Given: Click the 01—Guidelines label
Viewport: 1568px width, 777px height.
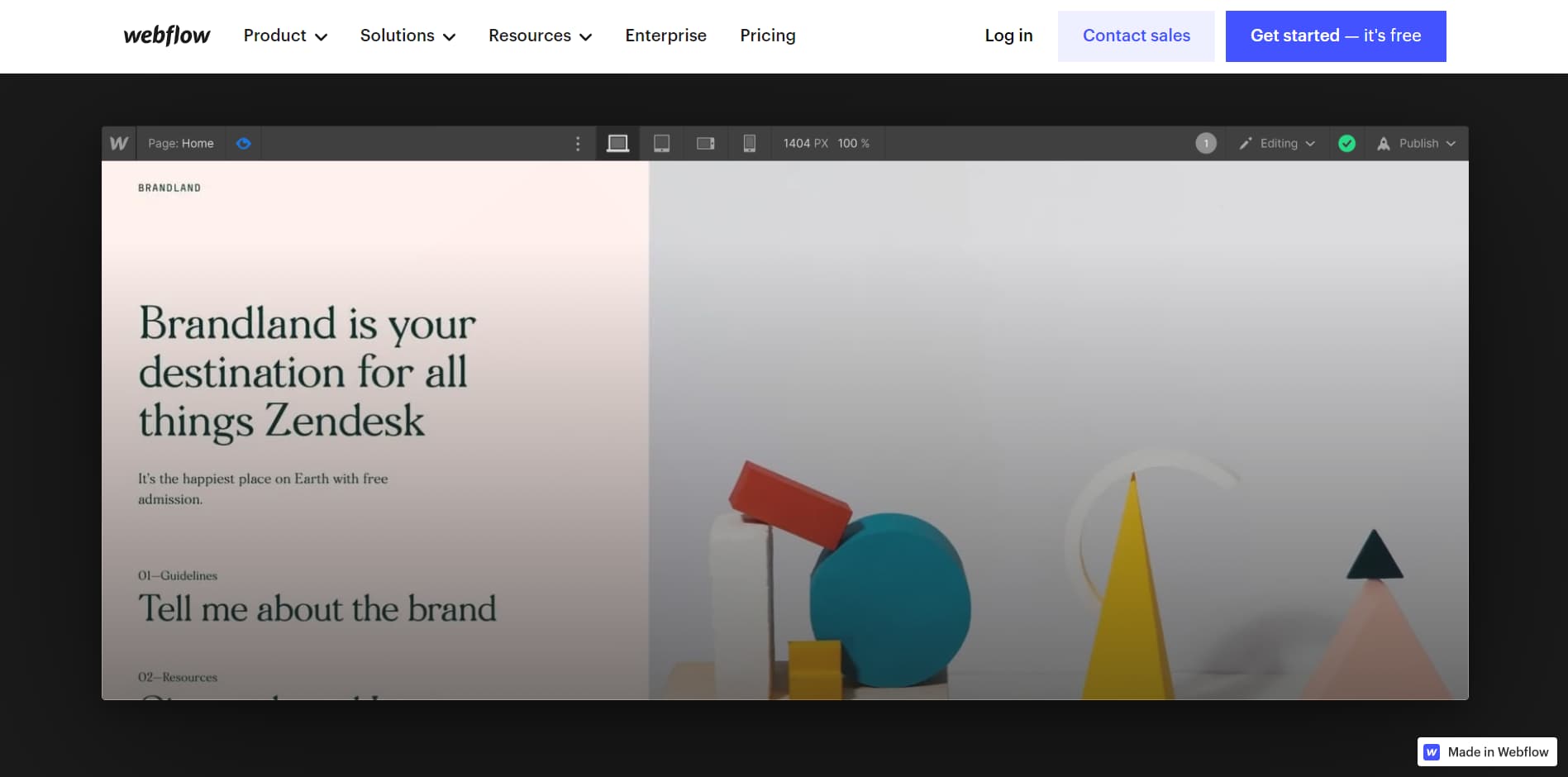Looking at the screenshot, I should [178, 575].
